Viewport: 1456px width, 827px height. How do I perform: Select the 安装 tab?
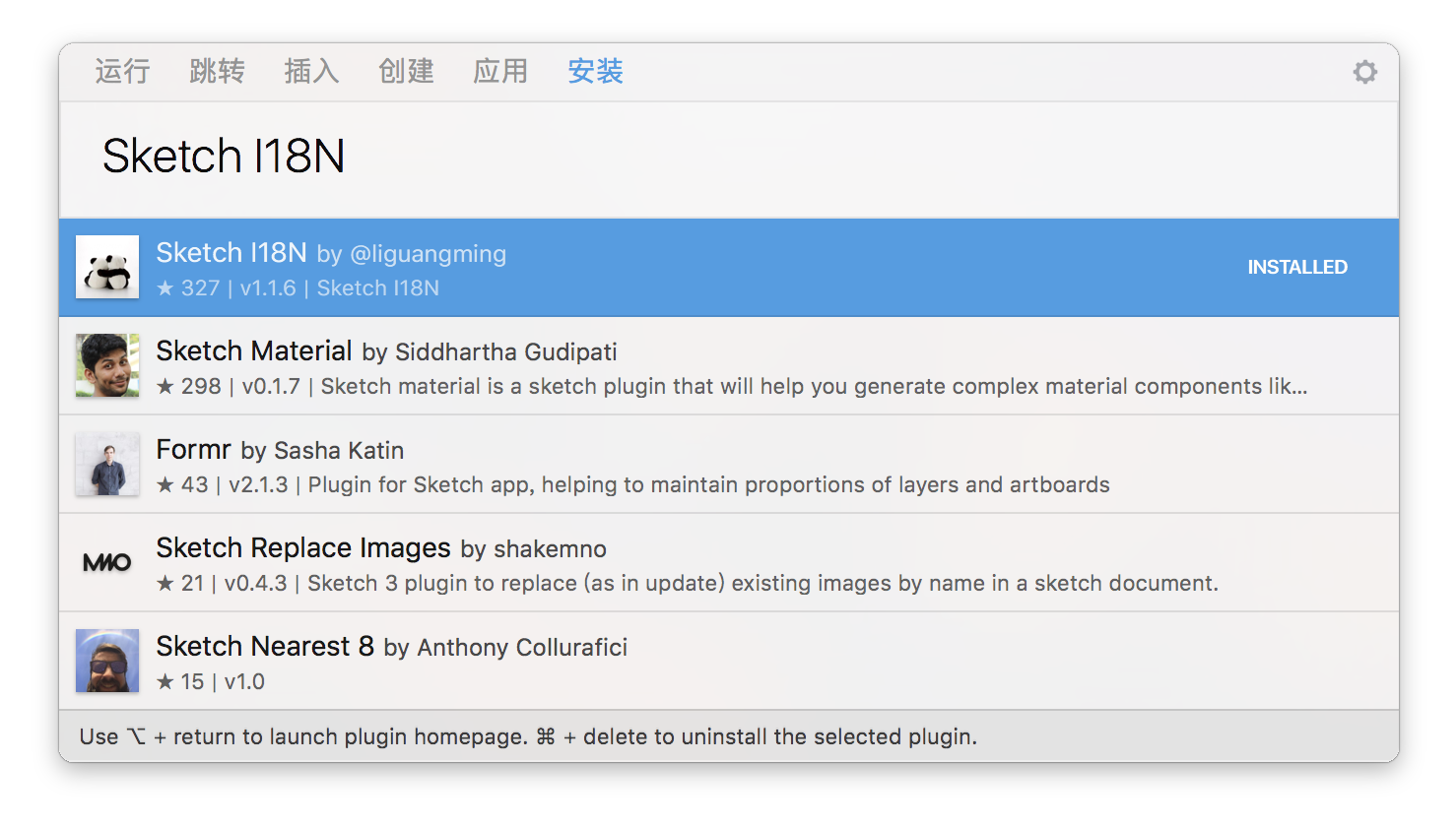595,71
